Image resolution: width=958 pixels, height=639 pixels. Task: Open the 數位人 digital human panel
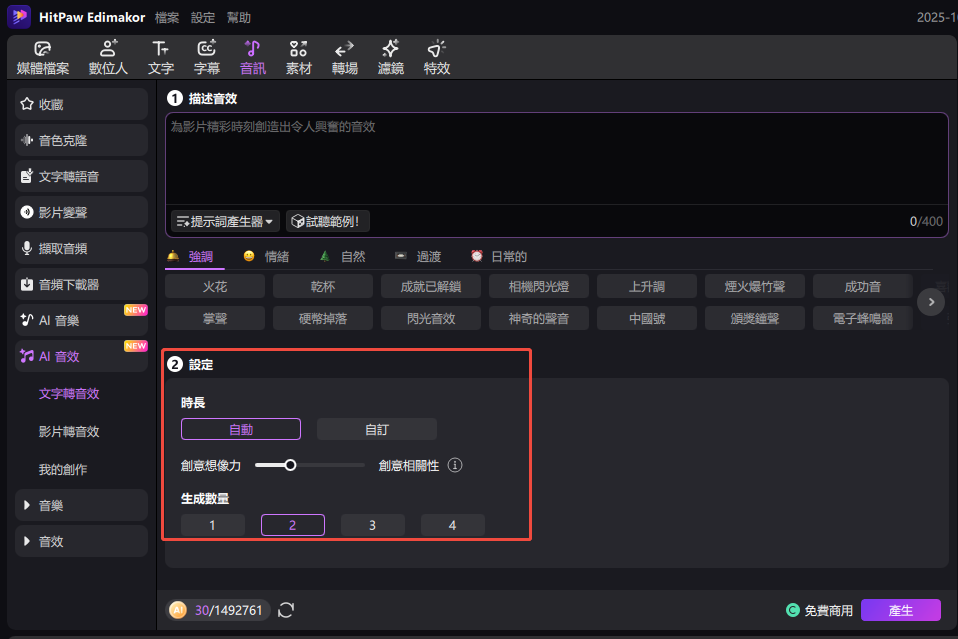[x=108, y=58]
